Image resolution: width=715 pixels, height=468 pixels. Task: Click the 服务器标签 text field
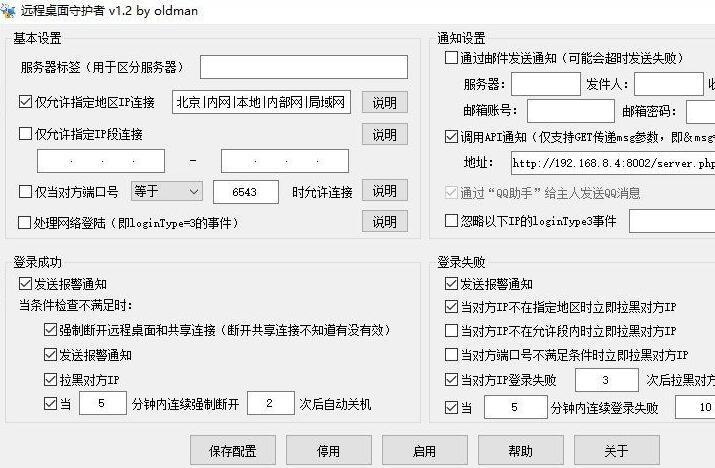(304, 67)
